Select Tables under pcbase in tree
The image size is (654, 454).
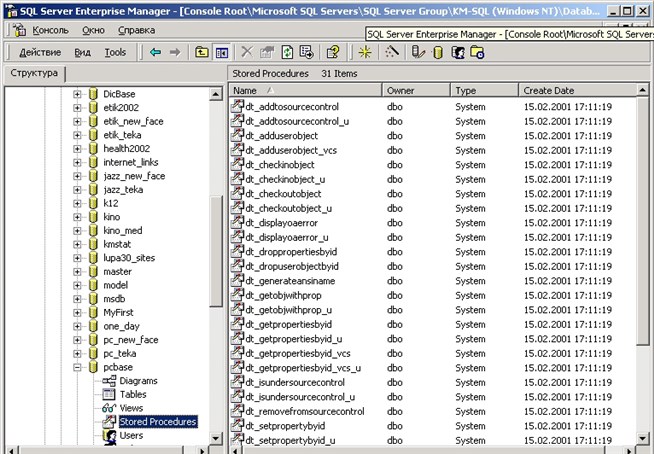pos(132,394)
